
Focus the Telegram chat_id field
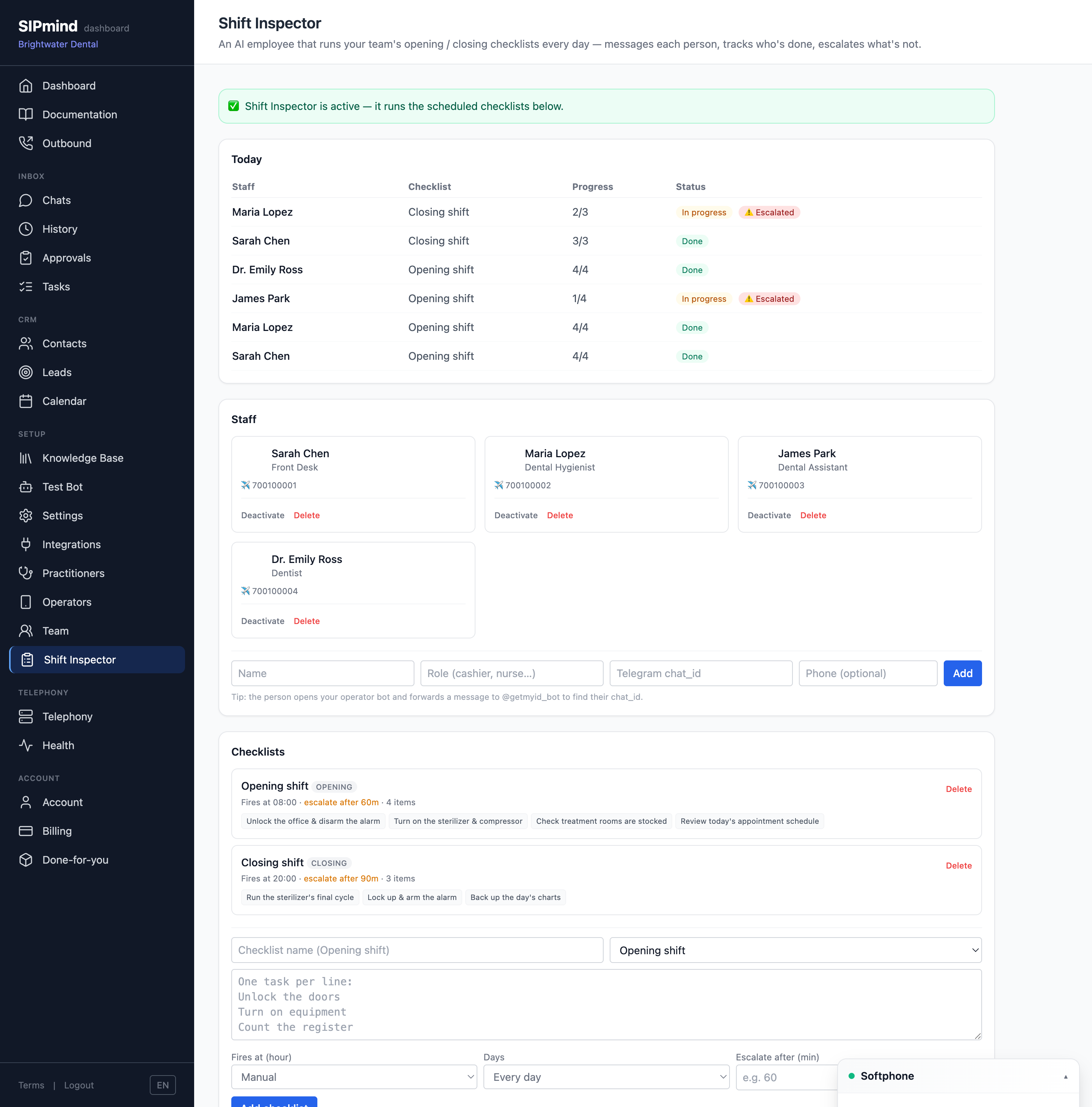pos(701,673)
